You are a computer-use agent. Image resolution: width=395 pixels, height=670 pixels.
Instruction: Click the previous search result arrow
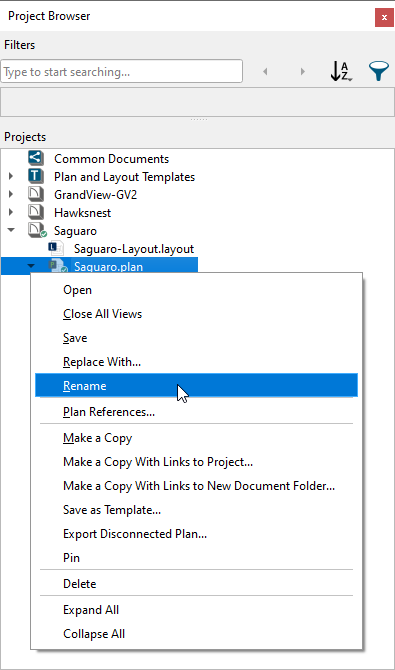click(265, 71)
